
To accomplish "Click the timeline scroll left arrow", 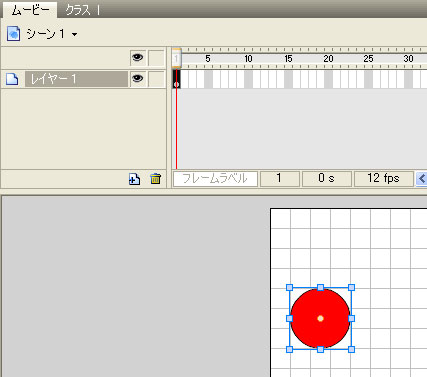I will pyautogui.click(x=421, y=179).
